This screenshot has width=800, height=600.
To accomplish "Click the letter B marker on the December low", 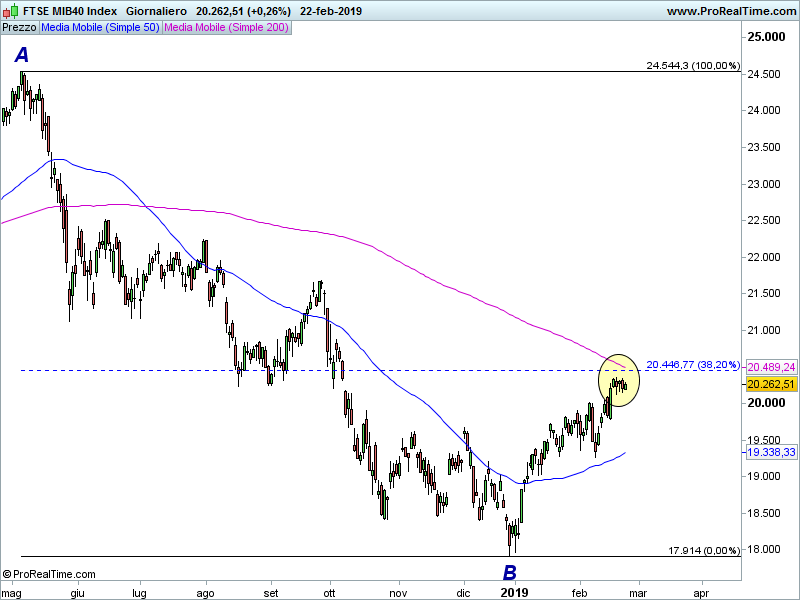I will tap(509, 573).
